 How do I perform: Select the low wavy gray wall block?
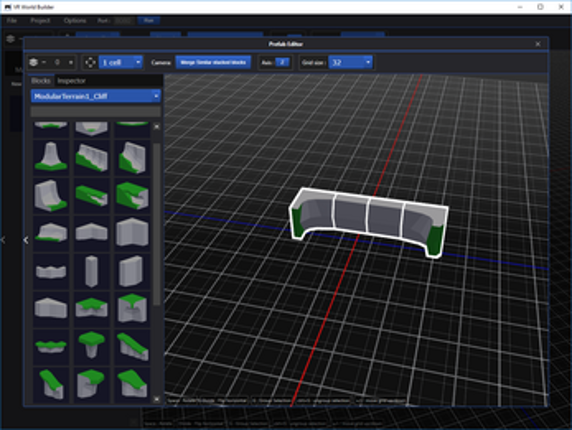(x=51, y=271)
